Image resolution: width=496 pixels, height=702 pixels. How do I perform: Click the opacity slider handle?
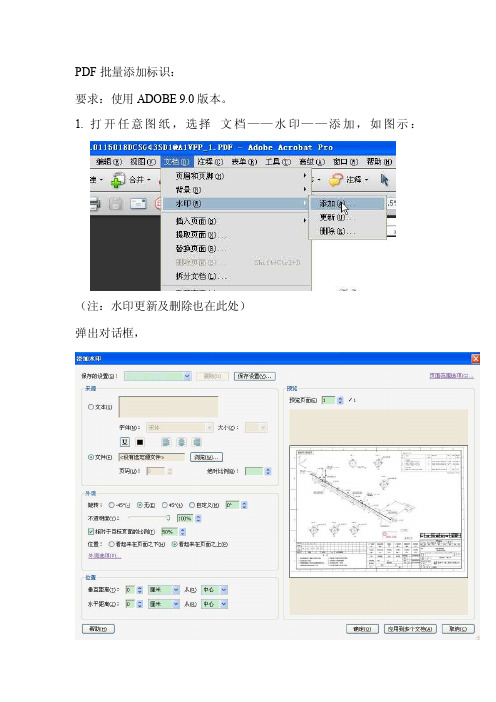[x=168, y=518]
